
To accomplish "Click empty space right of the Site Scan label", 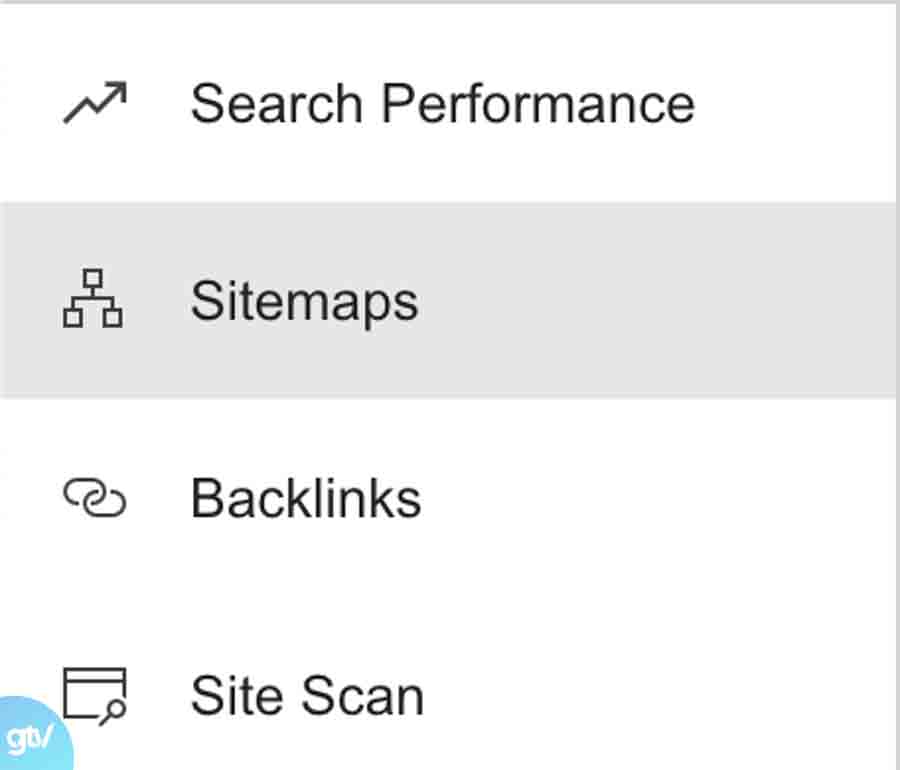I will click(650, 695).
